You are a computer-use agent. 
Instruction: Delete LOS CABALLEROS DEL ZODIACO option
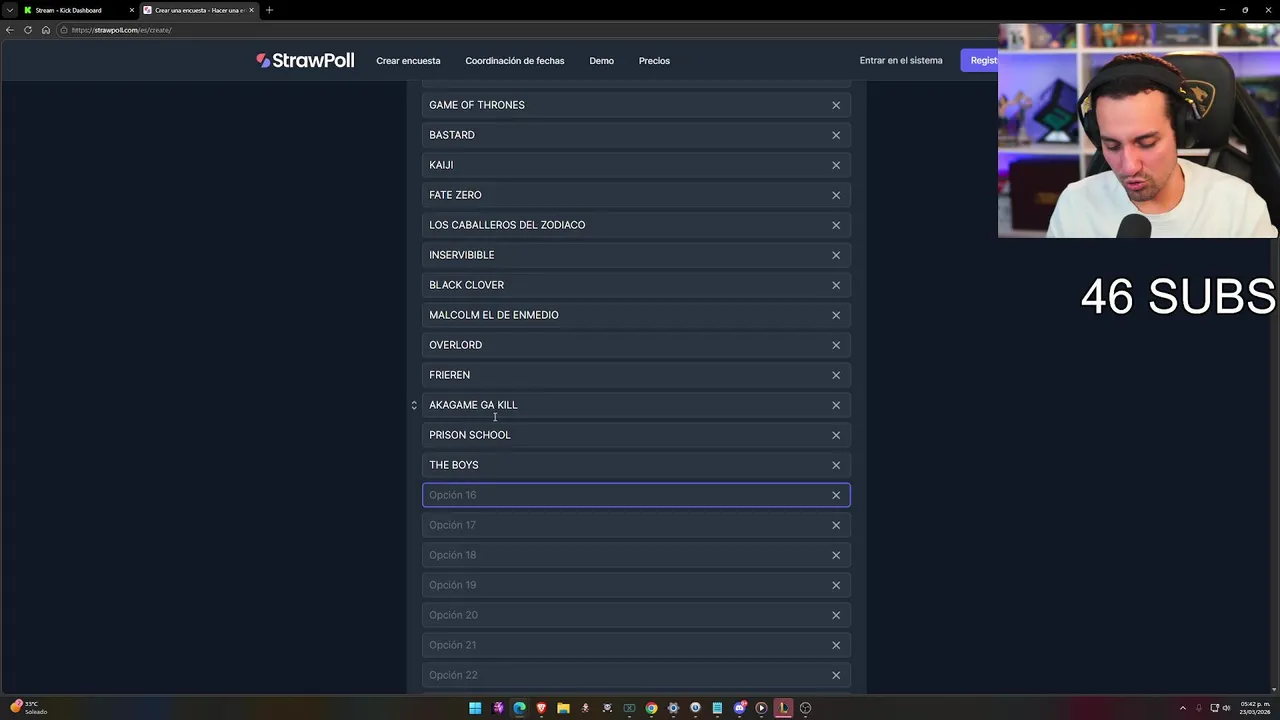pos(836,225)
